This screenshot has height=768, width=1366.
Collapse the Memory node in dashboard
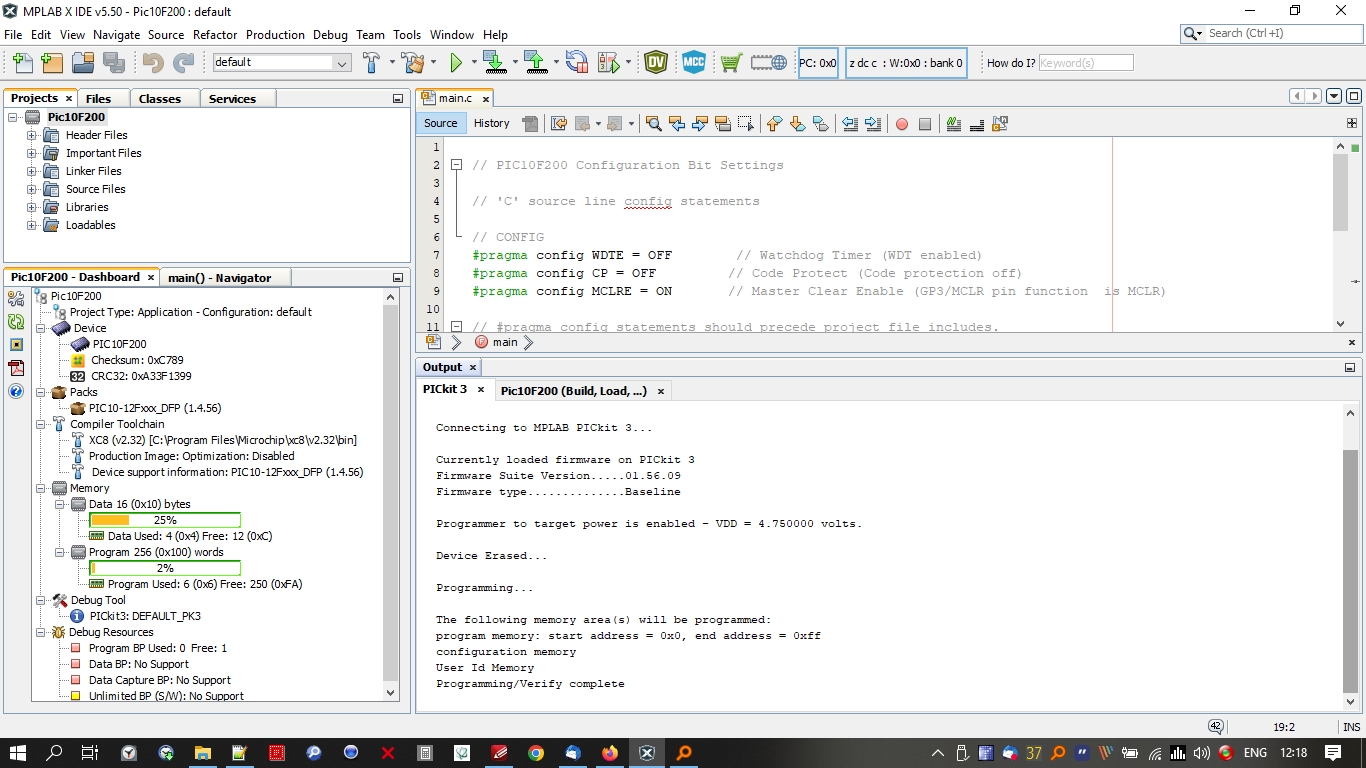pos(41,488)
